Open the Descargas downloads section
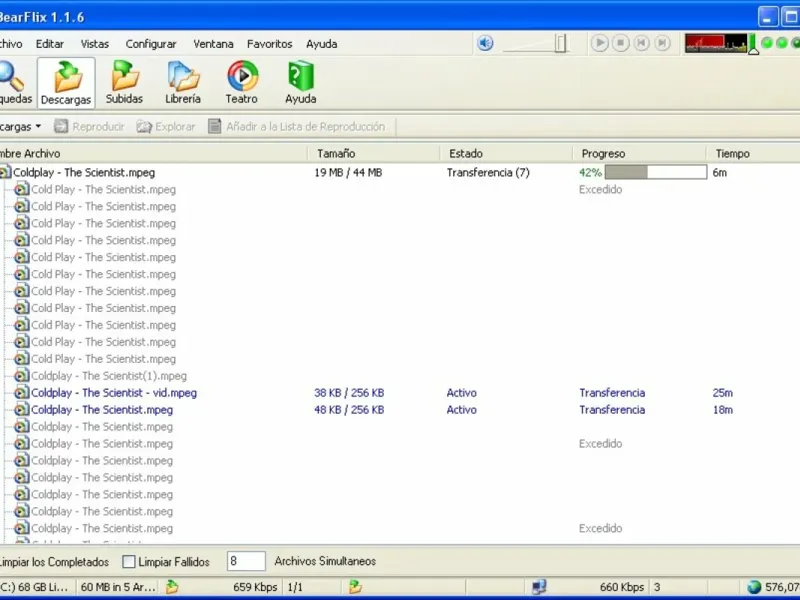This screenshot has height=600, width=800. tap(66, 83)
